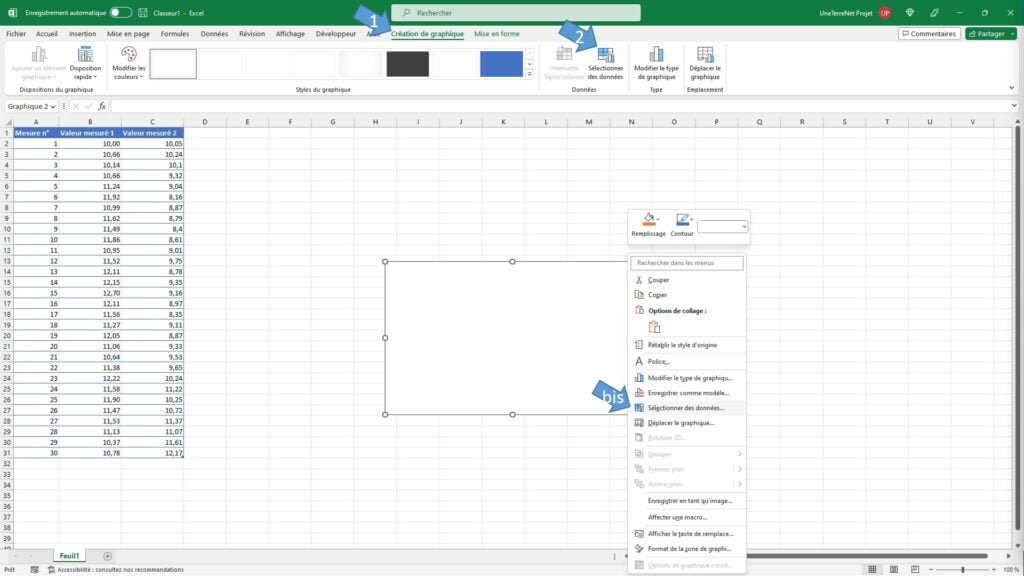
Task: Click the Sélectionner des données ribbon icon
Action: [605, 55]
